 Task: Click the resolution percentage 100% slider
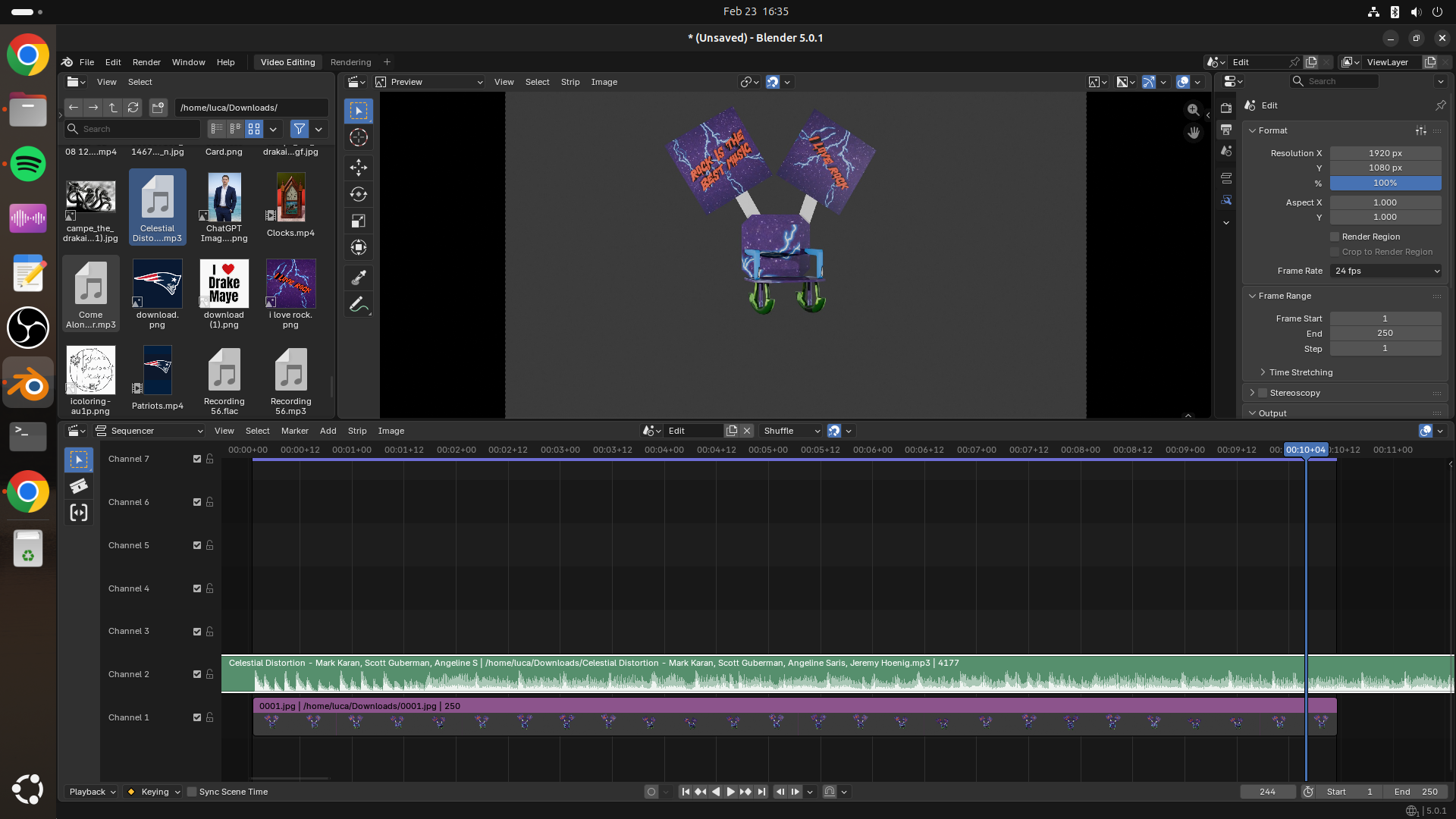click(x=1385, y=183)
